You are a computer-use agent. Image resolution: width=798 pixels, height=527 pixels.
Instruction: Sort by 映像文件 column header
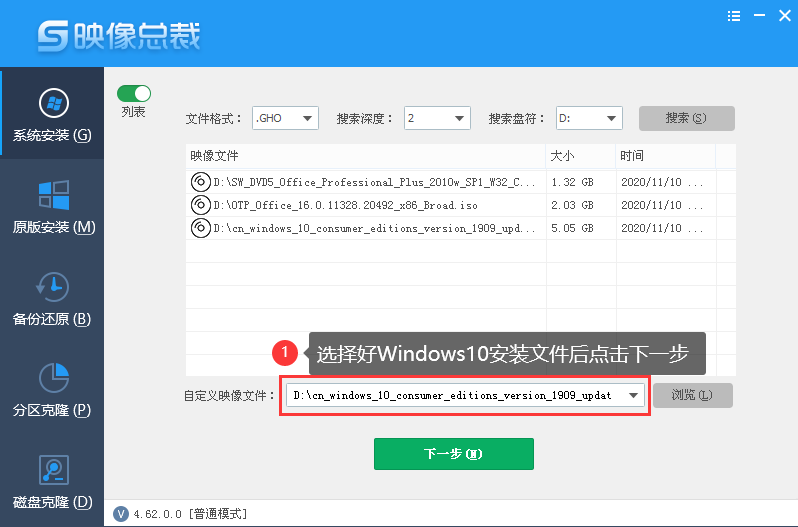coord(365,156)
